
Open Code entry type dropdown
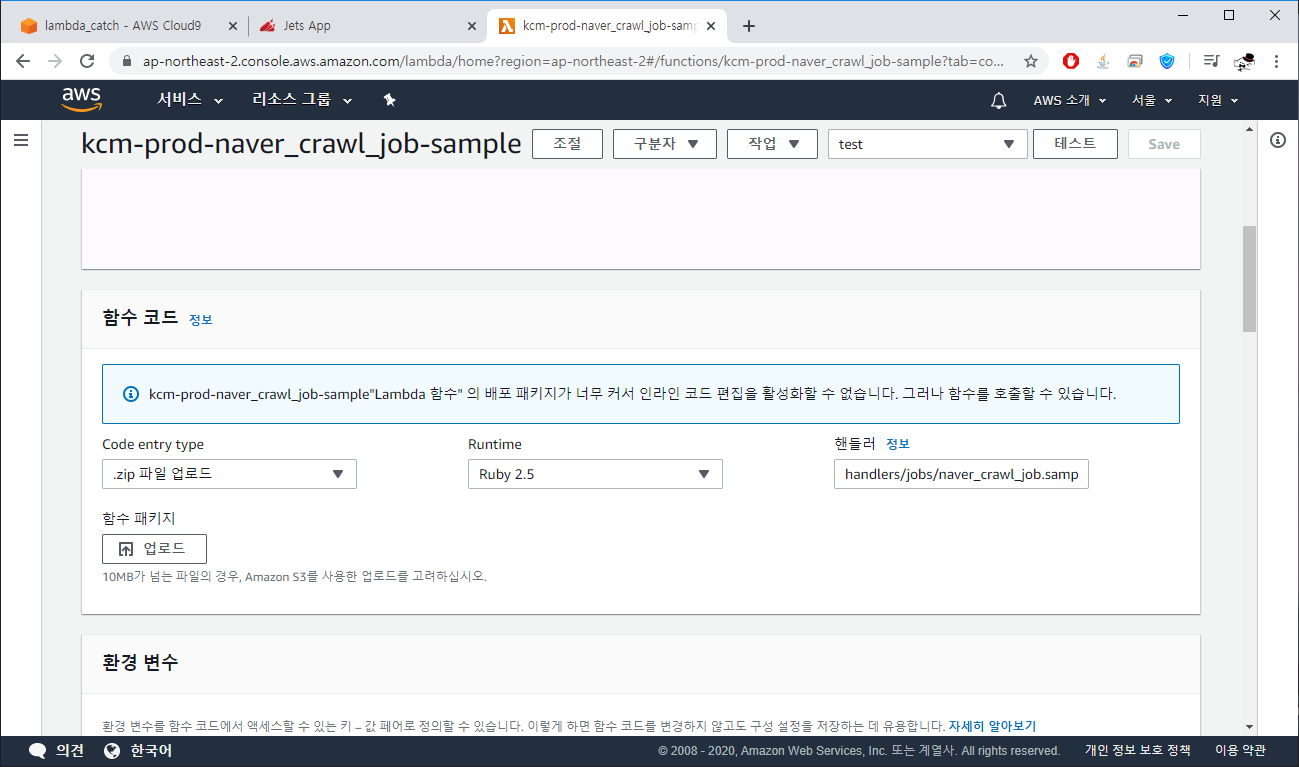229,474
